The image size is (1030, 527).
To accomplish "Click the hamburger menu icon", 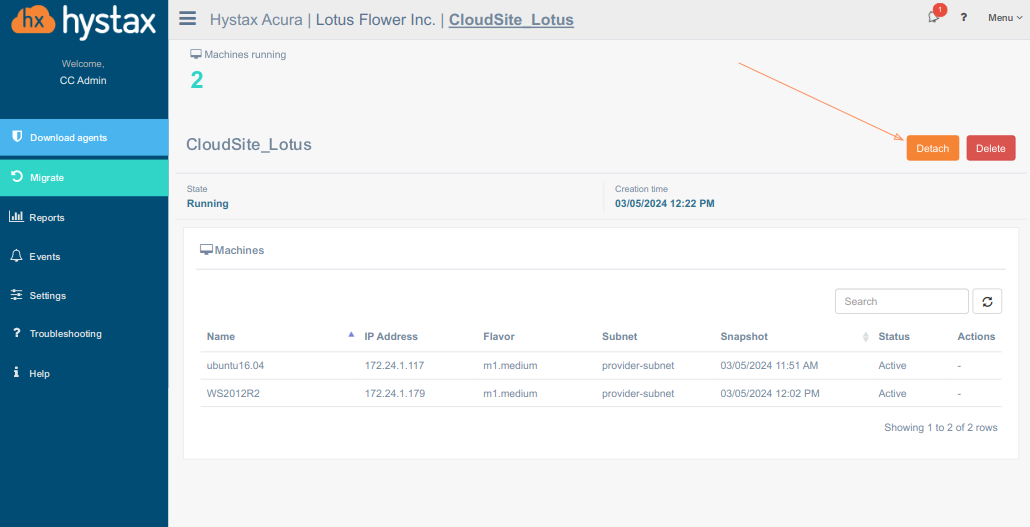I will click(x=187, y=19).
